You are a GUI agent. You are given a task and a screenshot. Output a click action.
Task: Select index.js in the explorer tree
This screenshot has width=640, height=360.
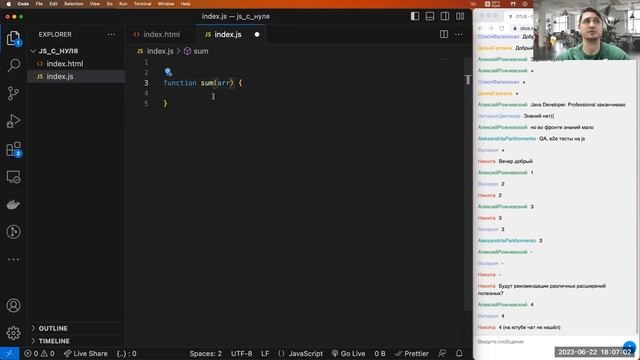tap(76, 76)
